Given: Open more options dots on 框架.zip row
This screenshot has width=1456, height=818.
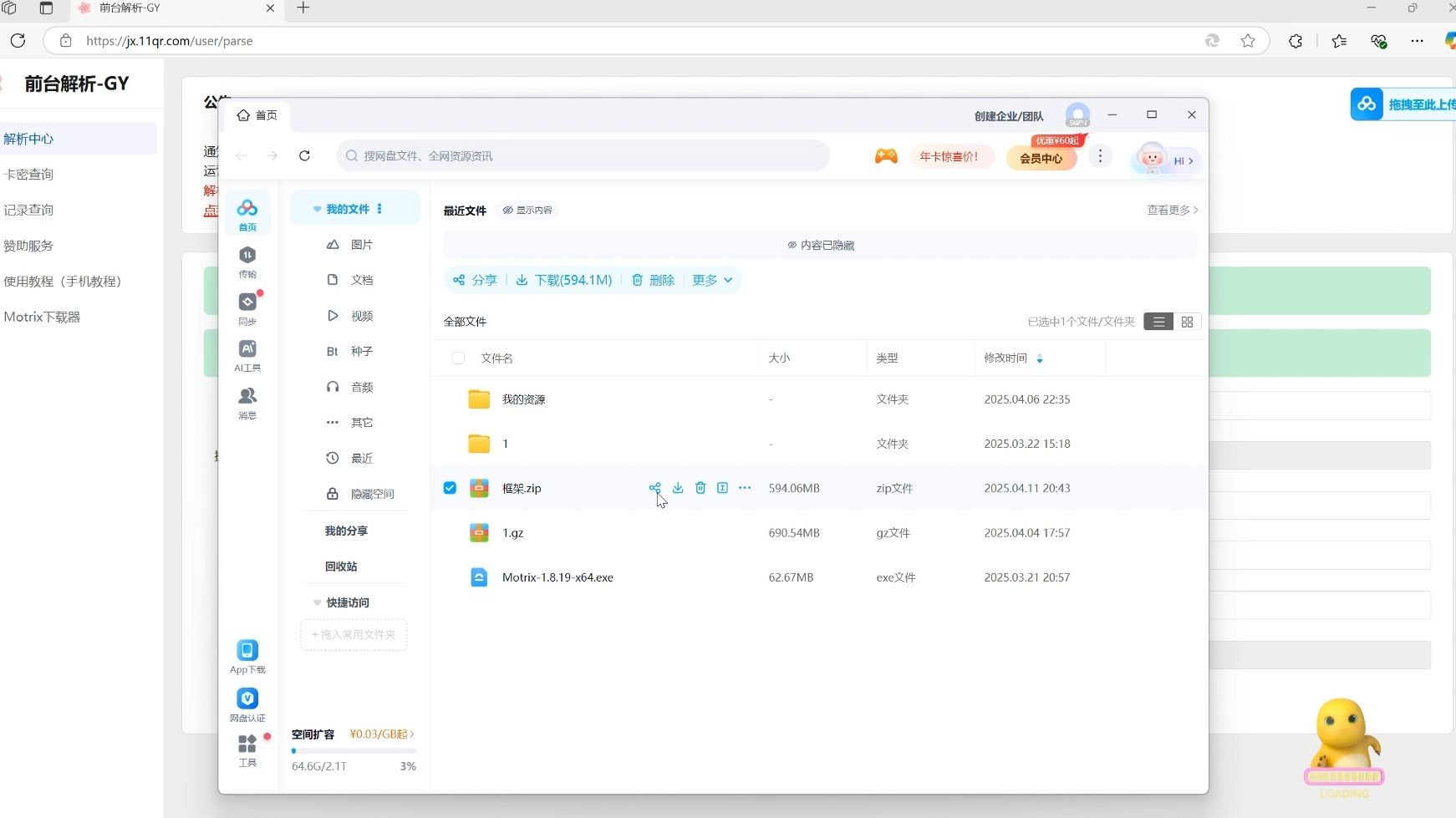Looking at the screenshot, I should pyautogui.click(x=745, y=488).
